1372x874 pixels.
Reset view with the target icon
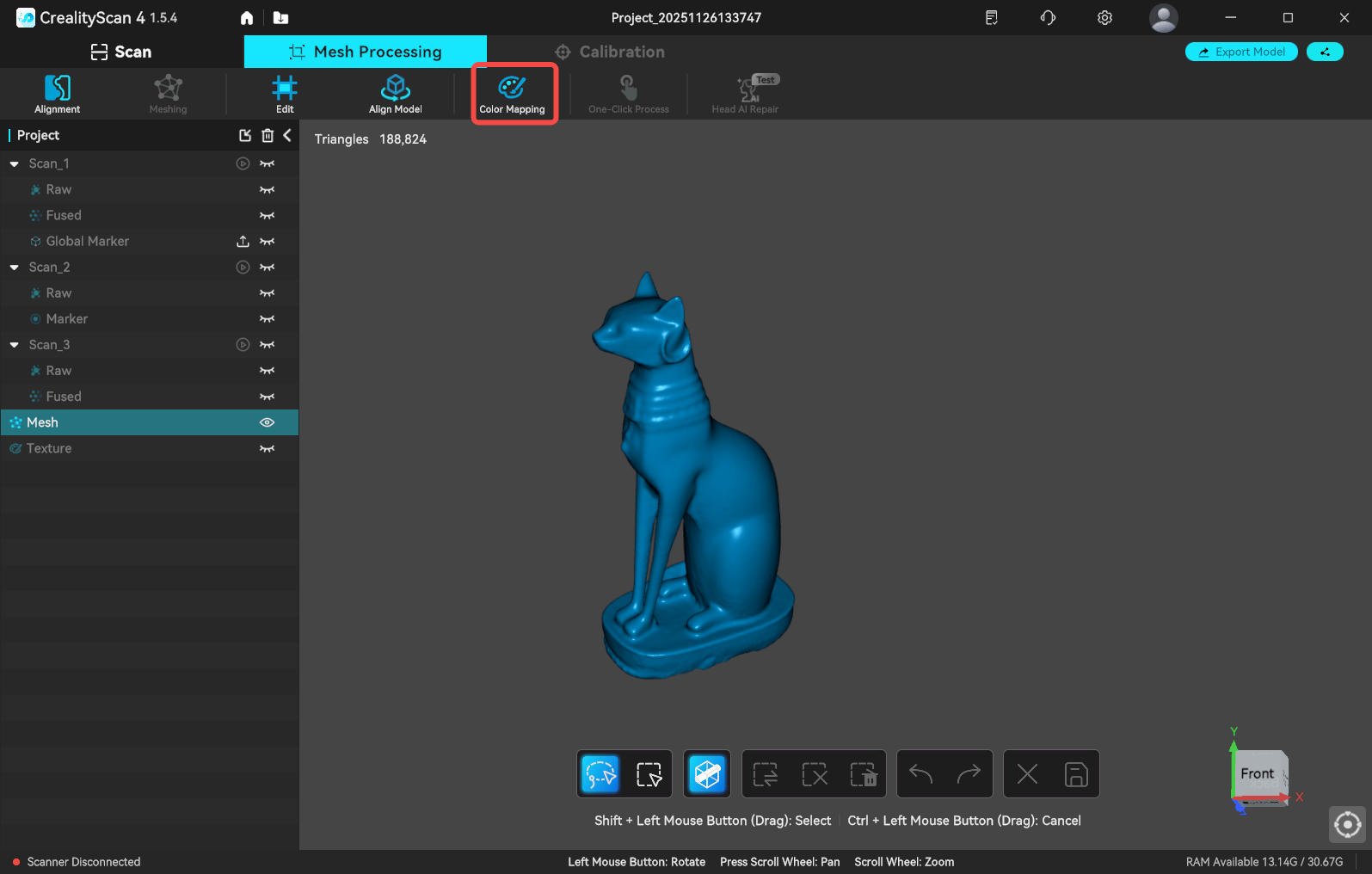[1347, 825]
